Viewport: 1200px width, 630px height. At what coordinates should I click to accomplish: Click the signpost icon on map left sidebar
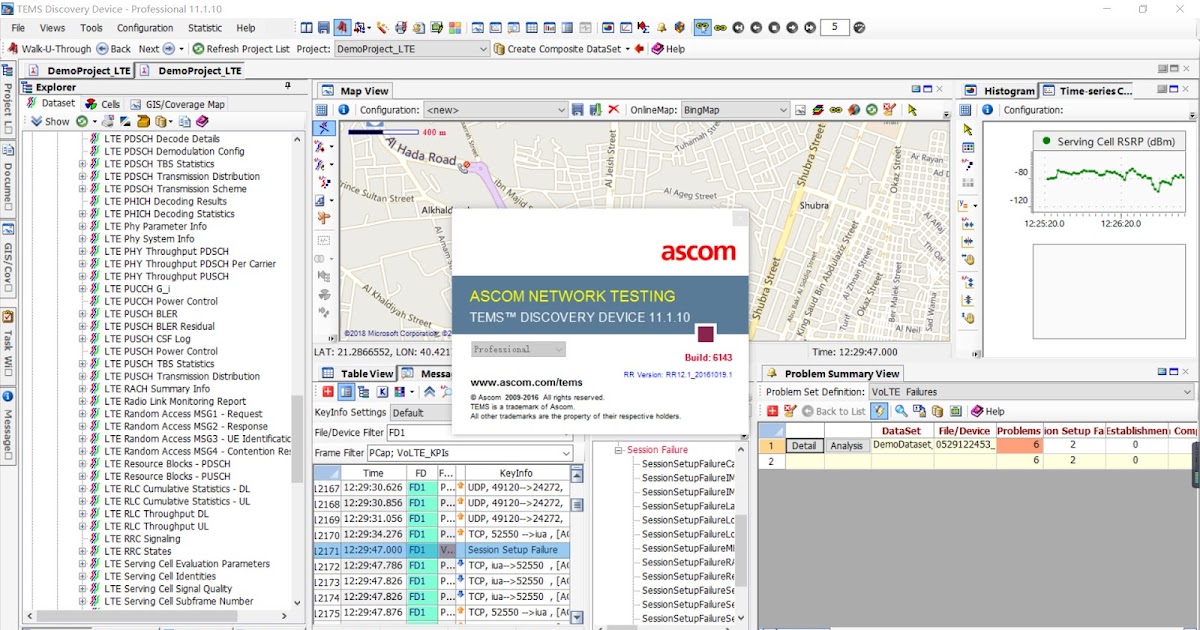click(x=323, y=218)
